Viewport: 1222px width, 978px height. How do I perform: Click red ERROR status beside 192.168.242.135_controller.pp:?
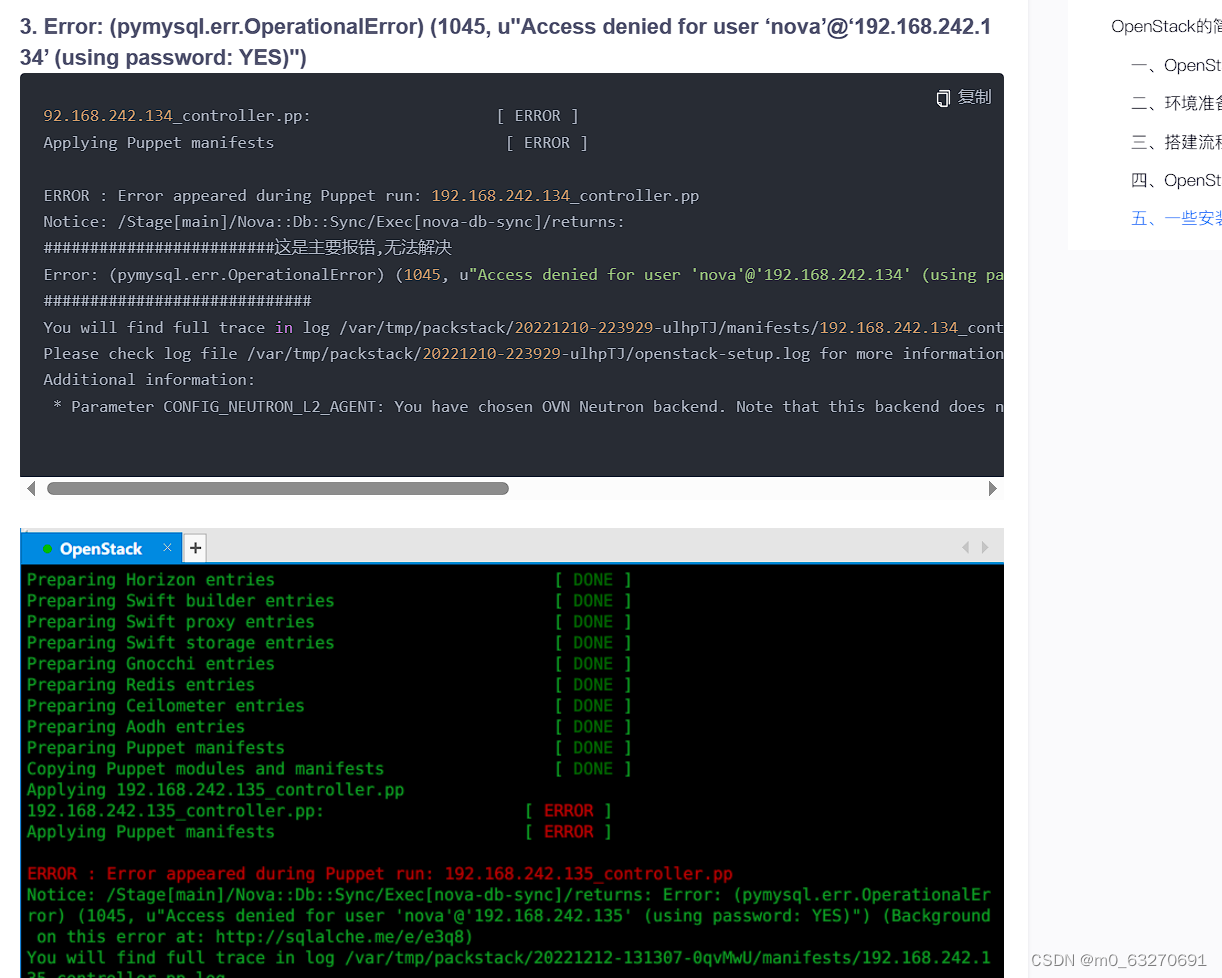pos(568,811)
